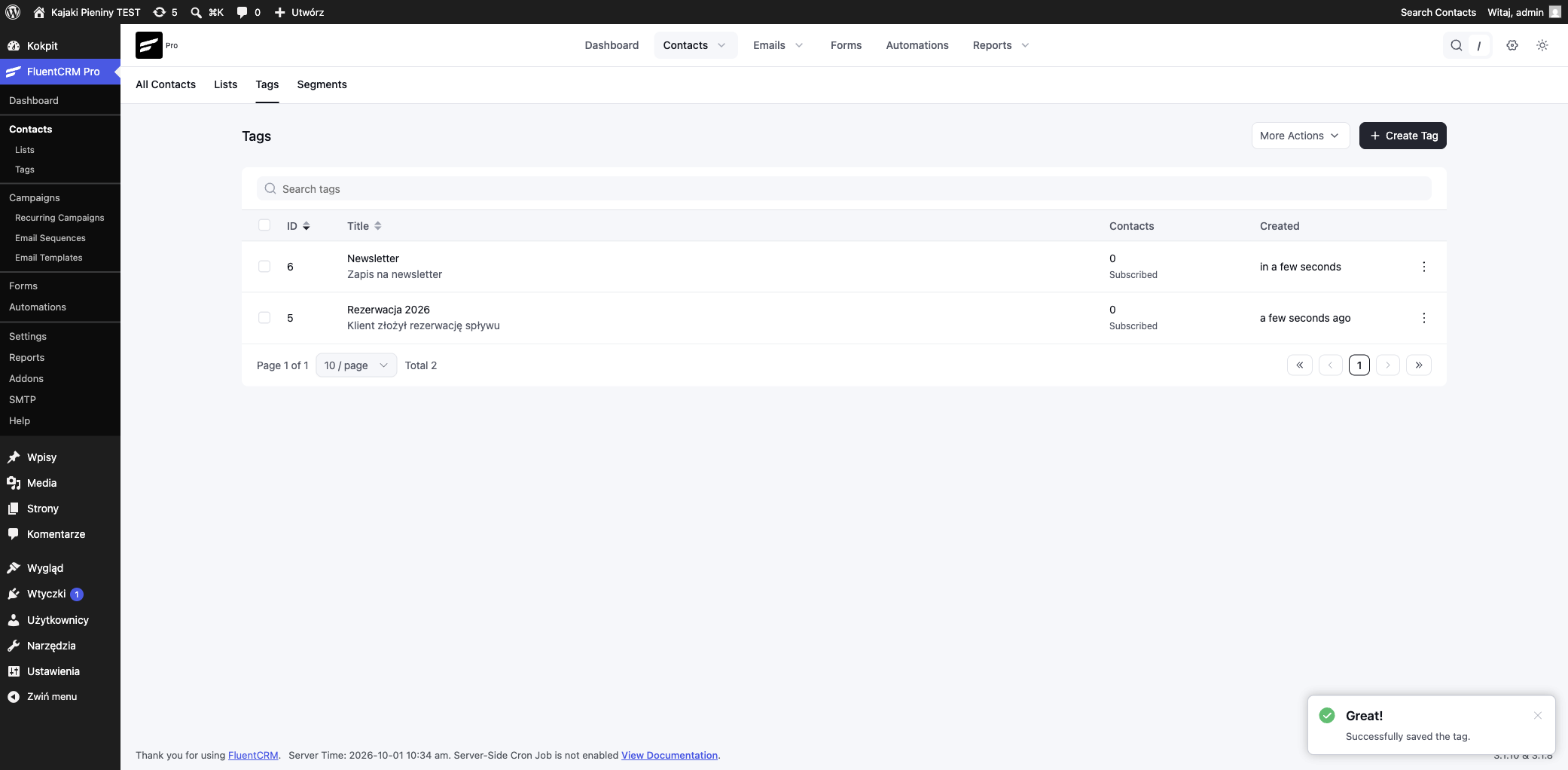Open the Kajaki Pieniny TEST site link
This screenshot has width=1568, height=770.
pyautogui.click(x=87, y=12)
